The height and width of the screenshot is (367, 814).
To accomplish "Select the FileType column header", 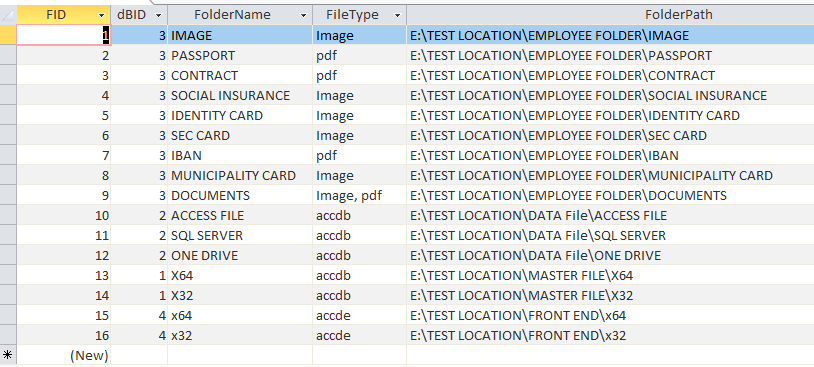I will point(359,15).
